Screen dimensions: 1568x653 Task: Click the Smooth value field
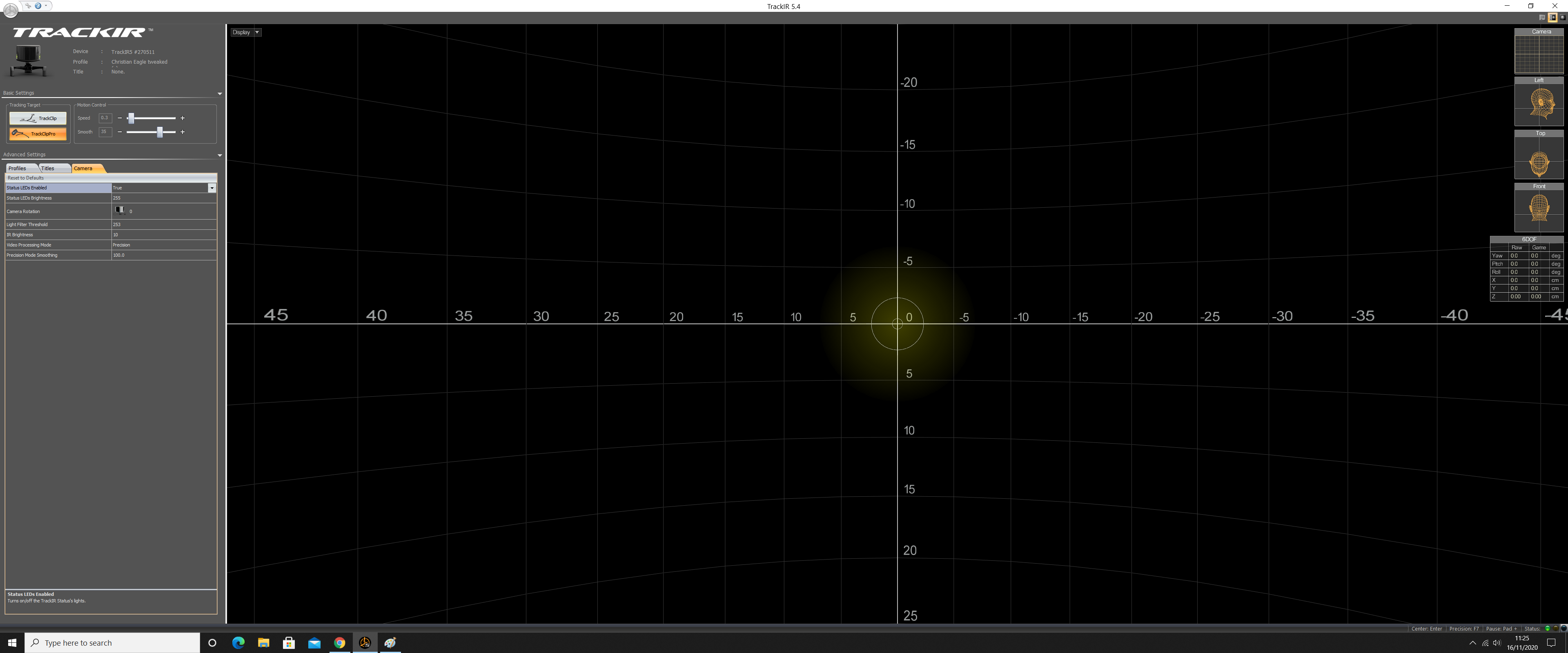click(105, 131)
